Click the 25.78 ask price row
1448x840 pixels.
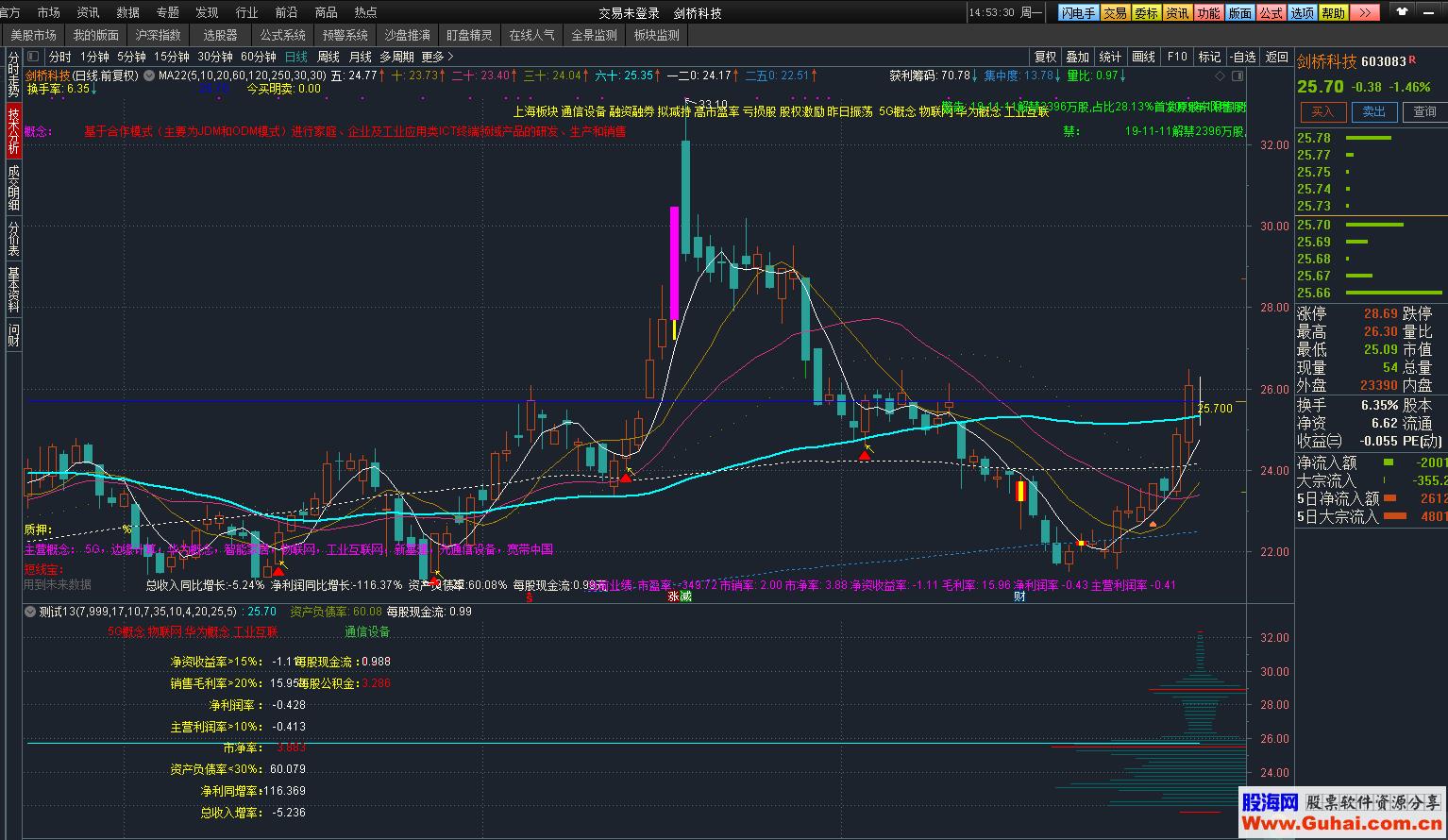pos(1371,138)
